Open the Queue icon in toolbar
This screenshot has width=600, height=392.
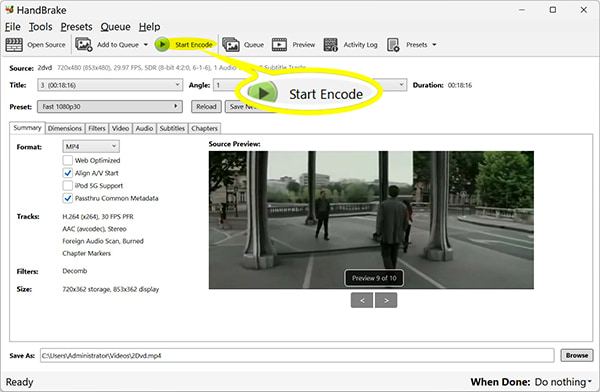click(231, 45)
